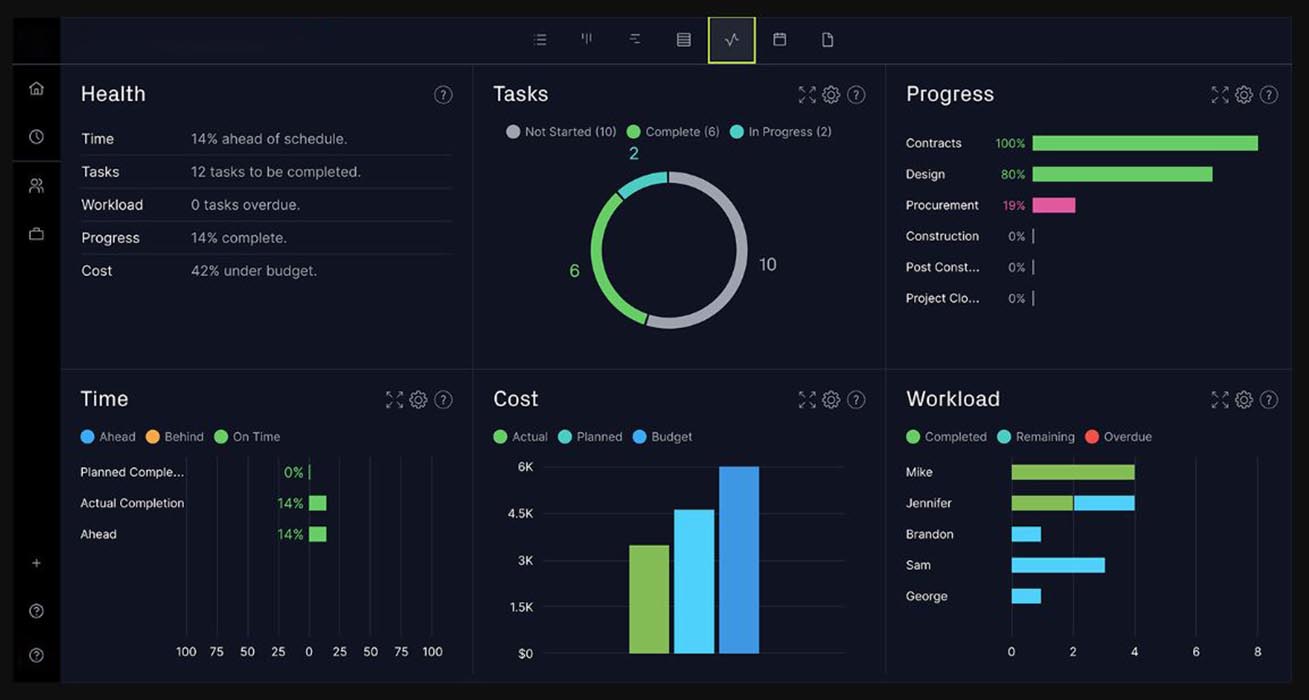Toggle Budget legend in Cost chart
This screenshot has height=700, width=1309.
point(663,437)
